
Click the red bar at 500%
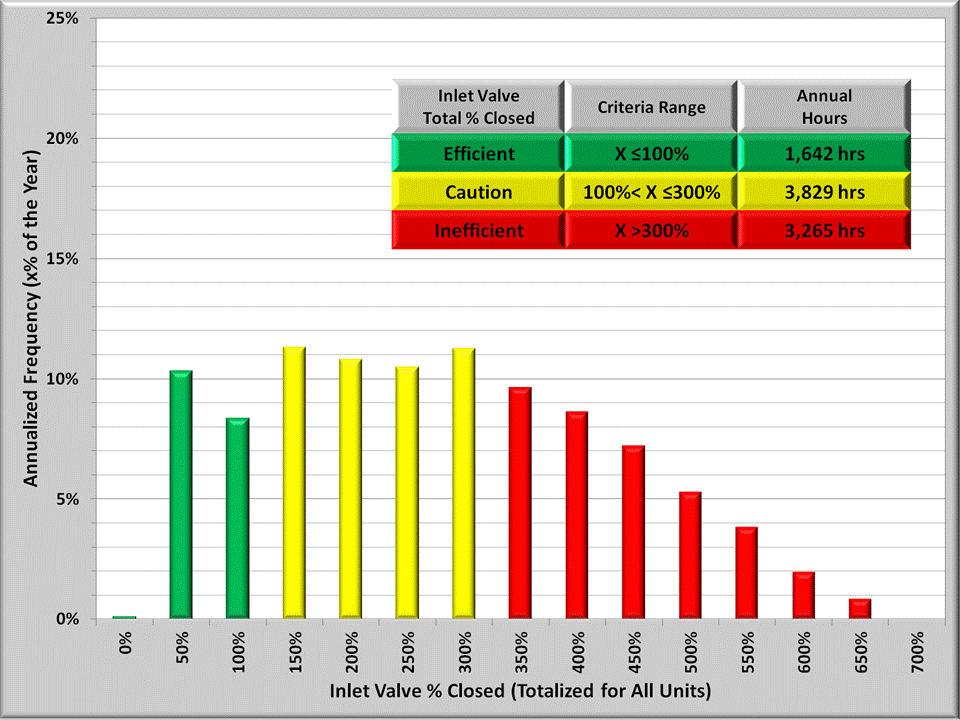click(x=690, y=555)
